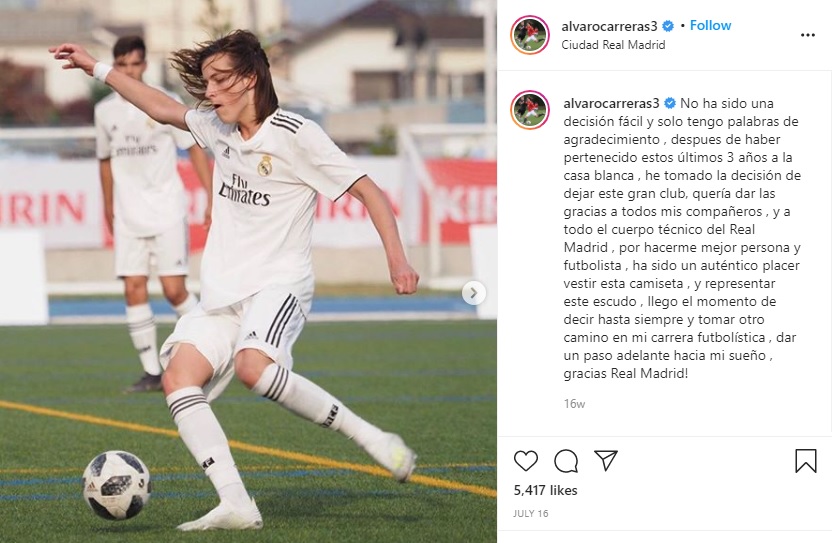Like the post with the heart icon
Viewport: 832px width, 543px height.
click(x=526, y=461)
